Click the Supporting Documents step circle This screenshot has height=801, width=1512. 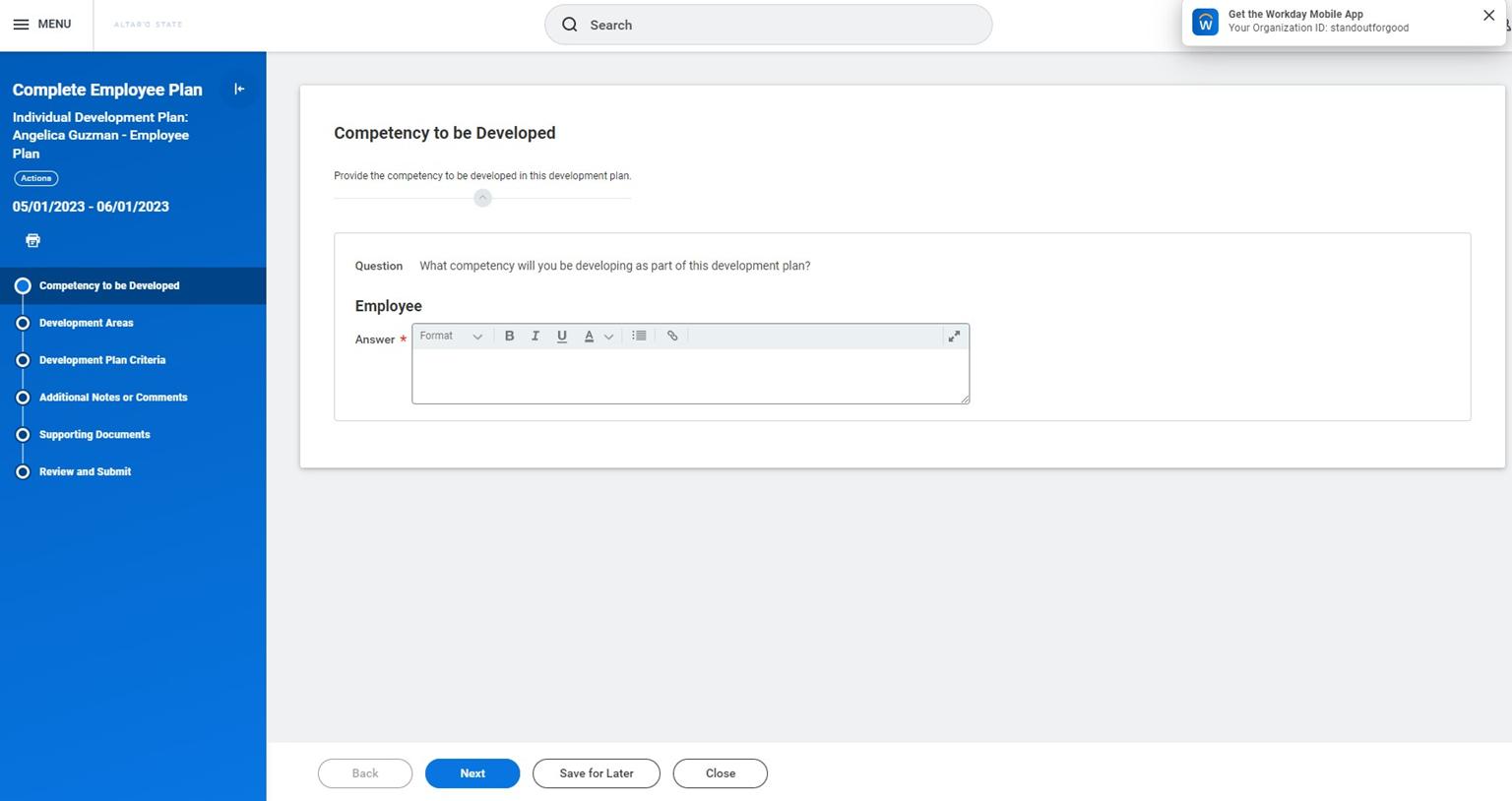coord(23,435)
